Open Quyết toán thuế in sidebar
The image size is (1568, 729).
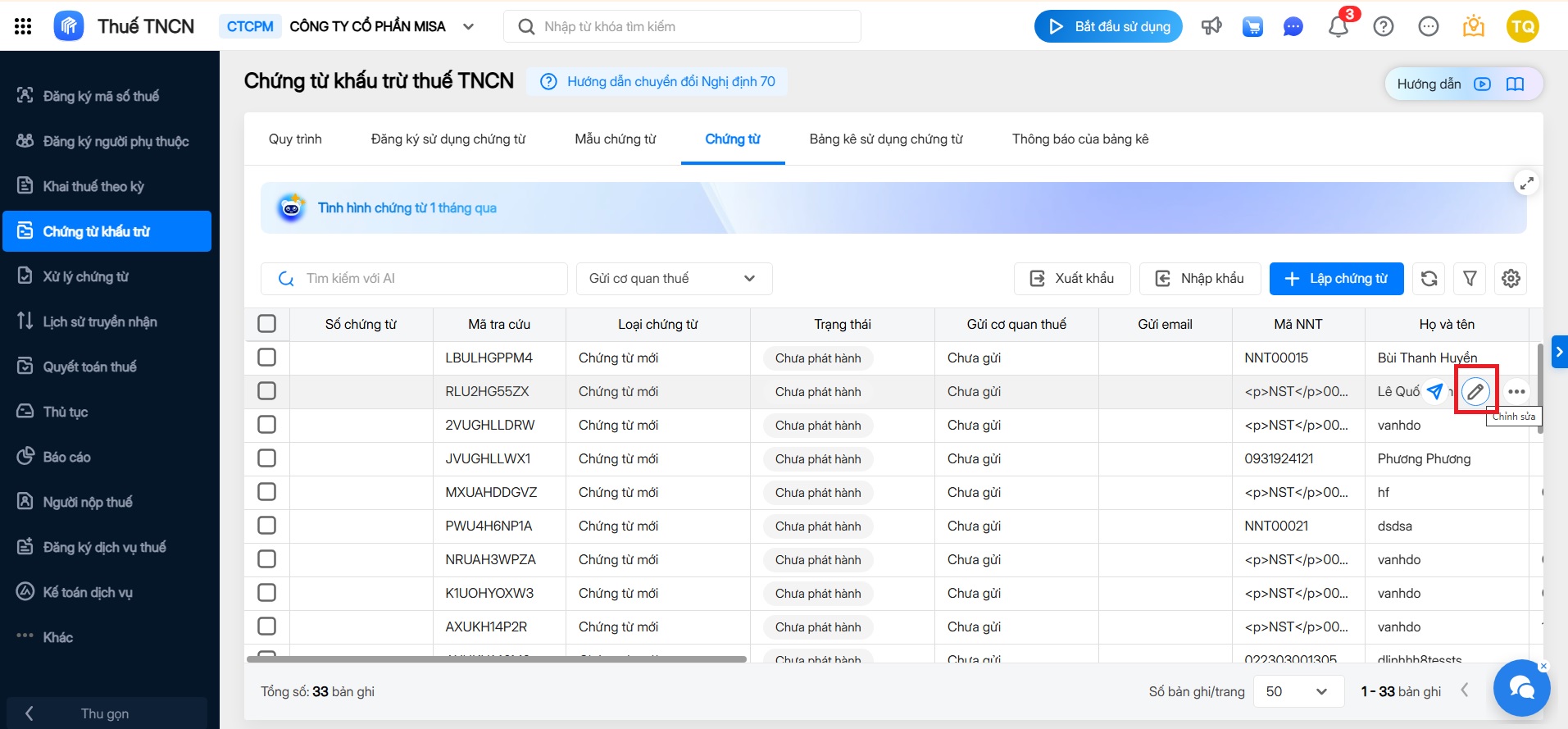pos(89,367)
